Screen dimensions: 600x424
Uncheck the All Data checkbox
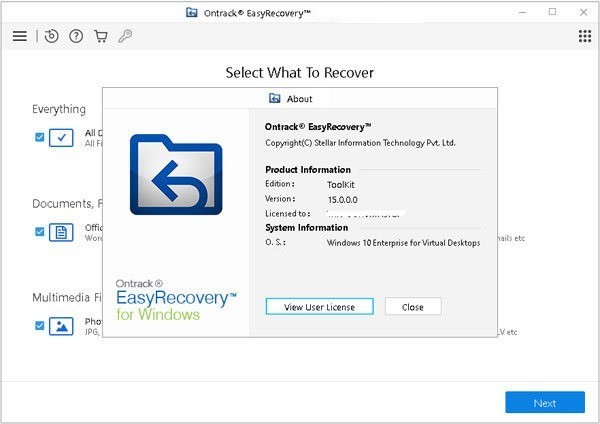pos(40,137)
